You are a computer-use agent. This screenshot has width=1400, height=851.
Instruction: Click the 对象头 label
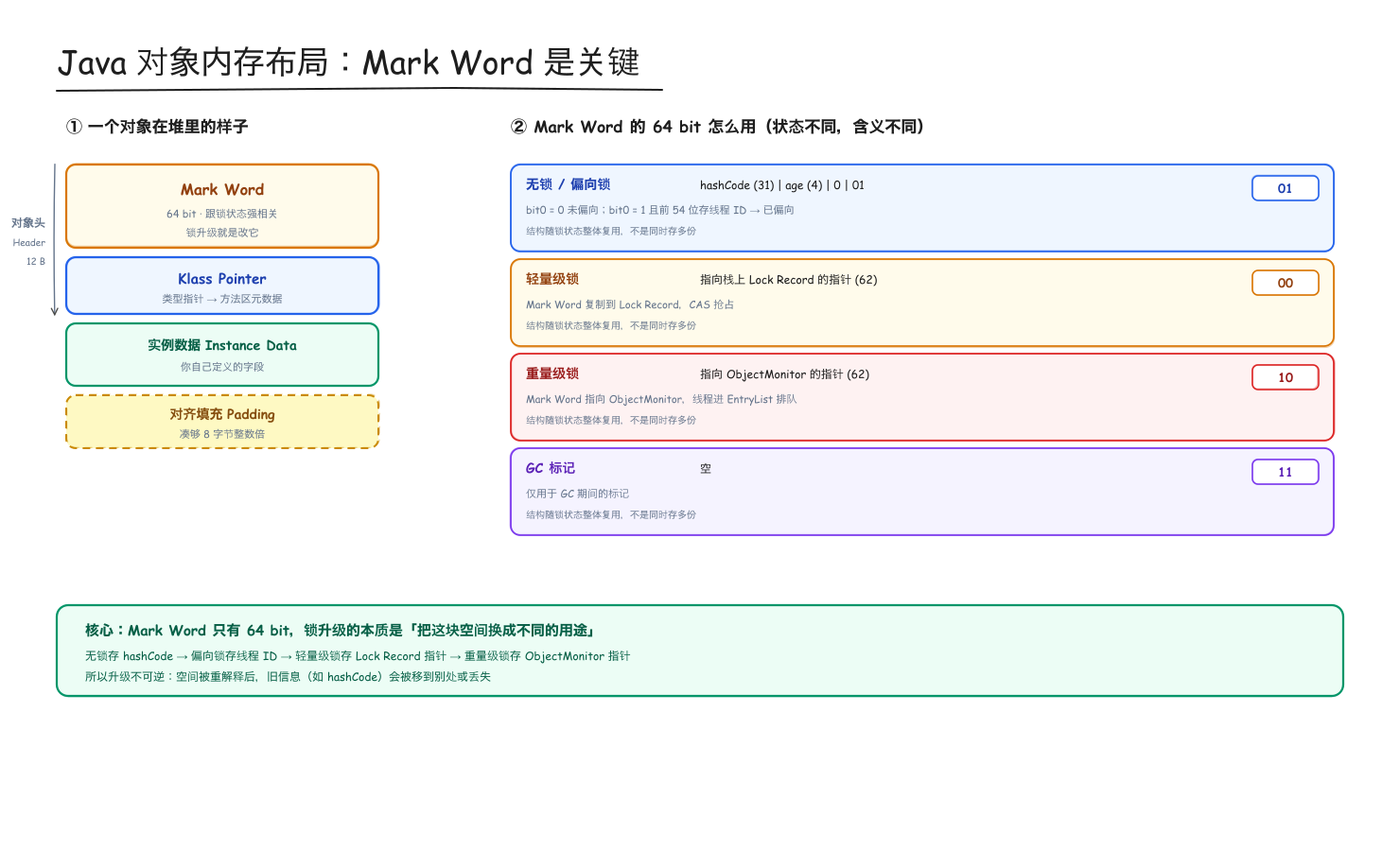point(28,223)
